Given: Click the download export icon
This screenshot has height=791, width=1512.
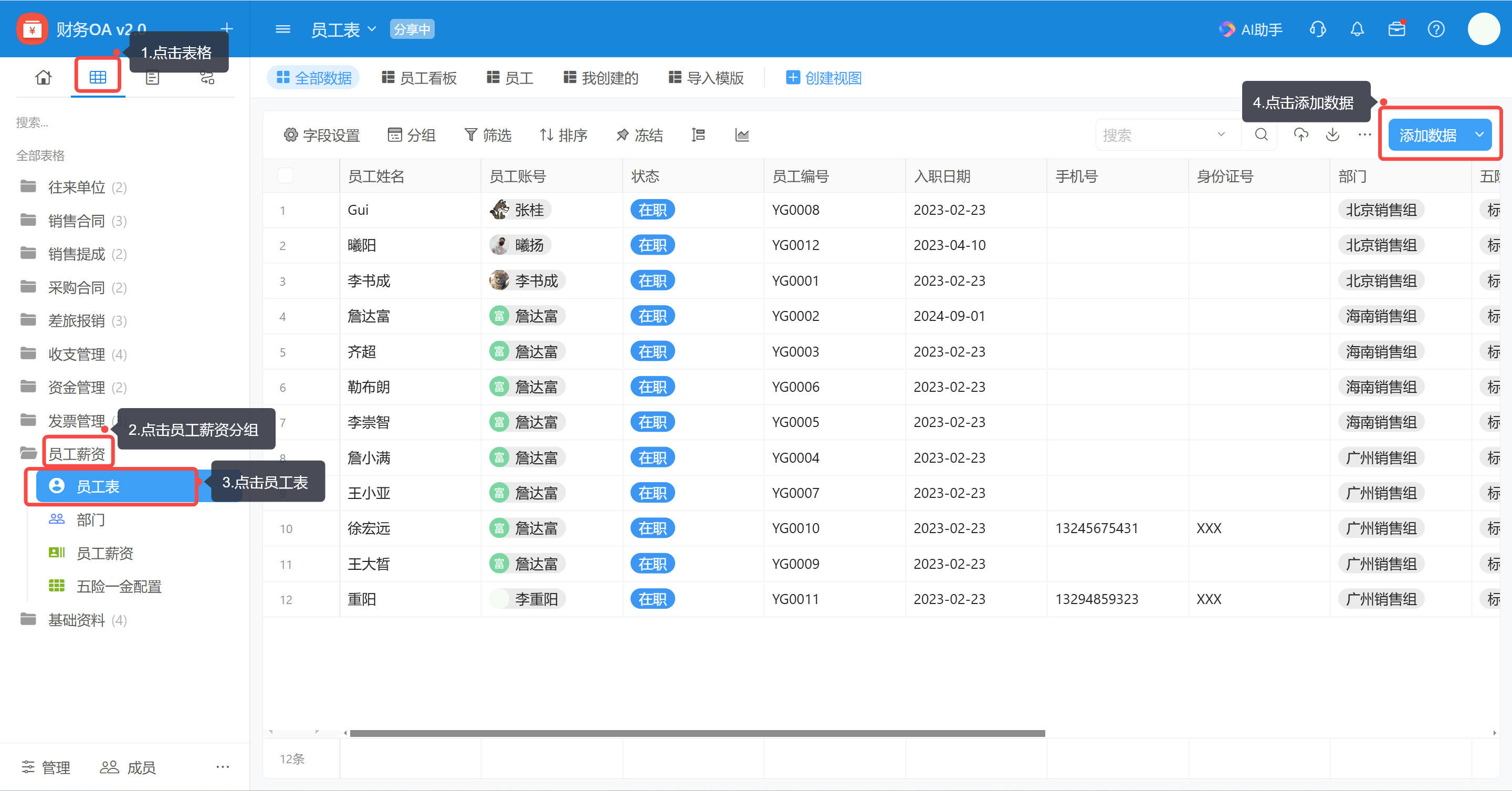Looking at the screenshot, I should point(1332,135).
